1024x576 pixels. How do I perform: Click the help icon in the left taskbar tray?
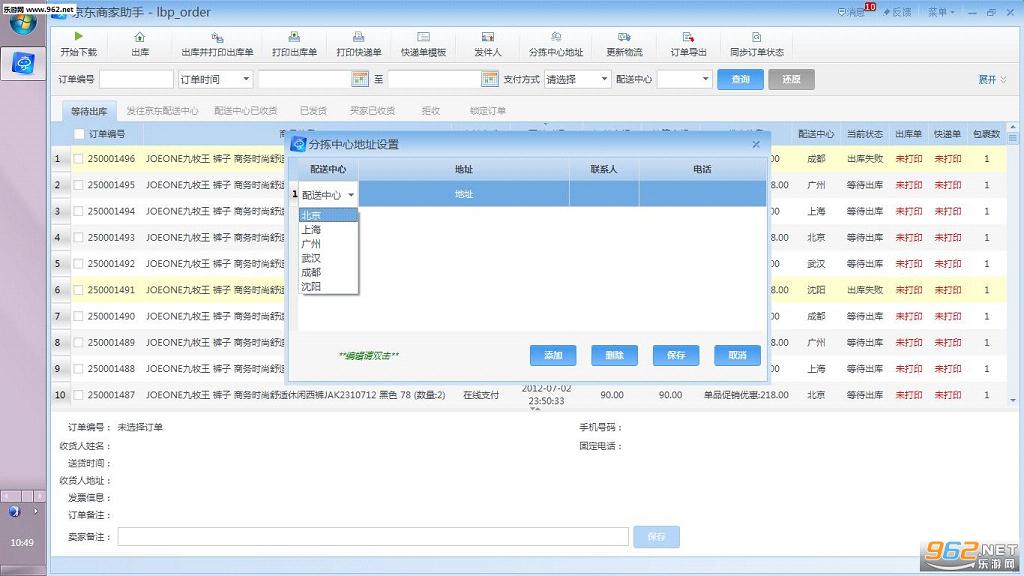14,511
